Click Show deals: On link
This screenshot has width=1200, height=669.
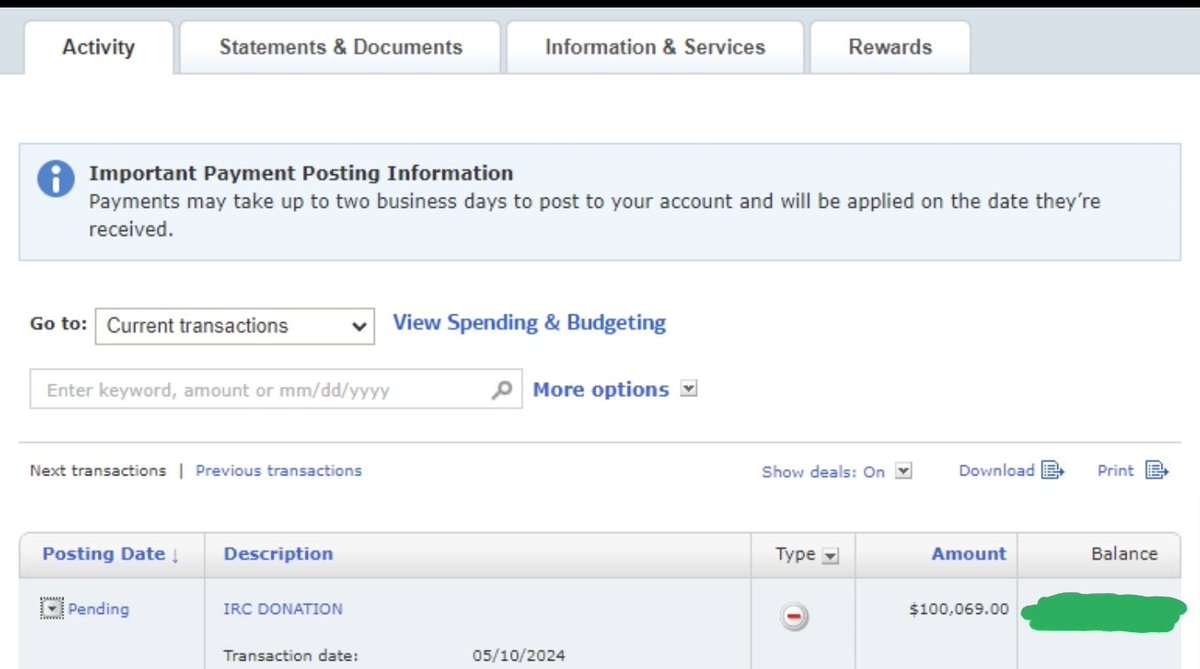tap(823, 472)
